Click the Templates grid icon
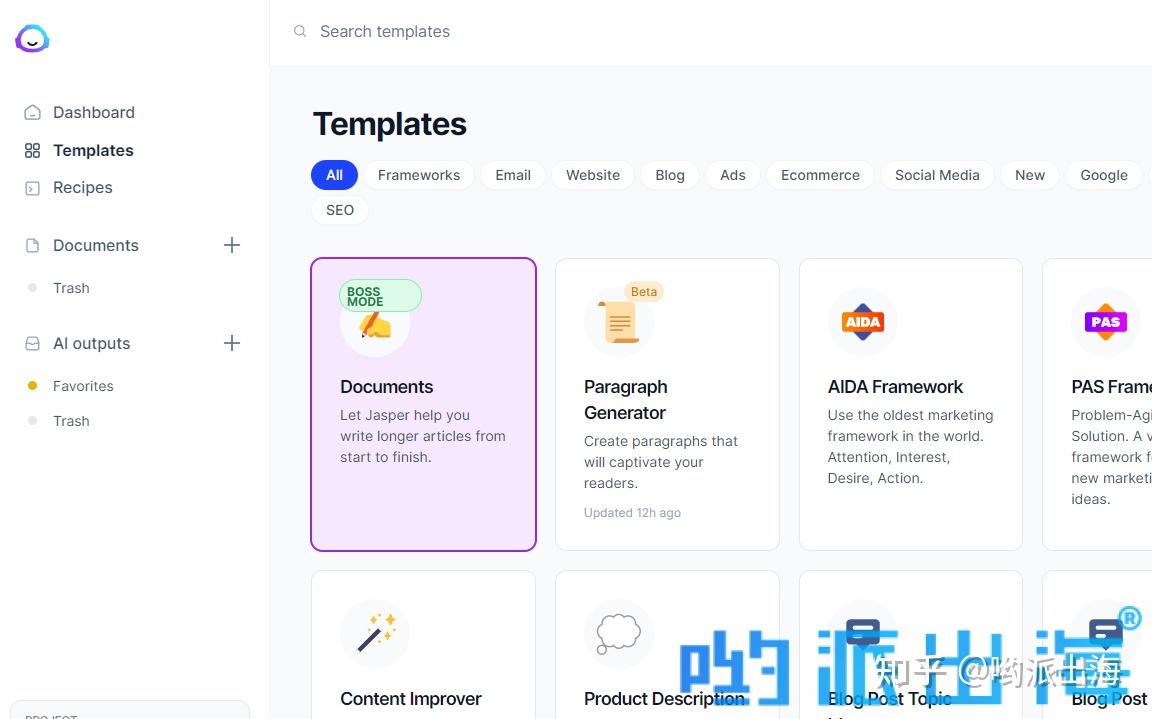The height and width of the screenshot is (719, 1152). click(x=32, y=151)
